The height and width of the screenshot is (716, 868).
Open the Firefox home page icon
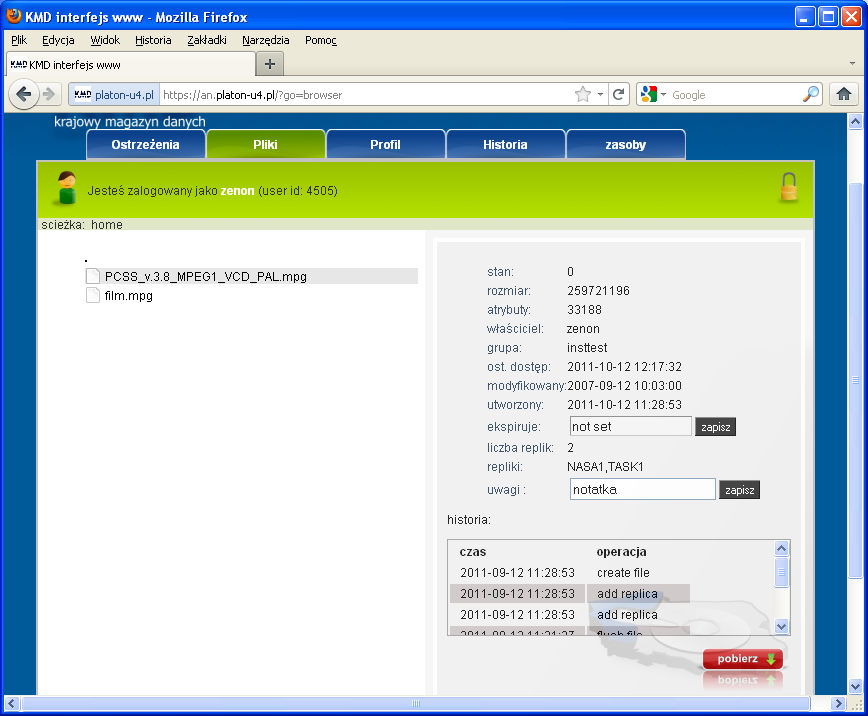[x=844, y=95]
